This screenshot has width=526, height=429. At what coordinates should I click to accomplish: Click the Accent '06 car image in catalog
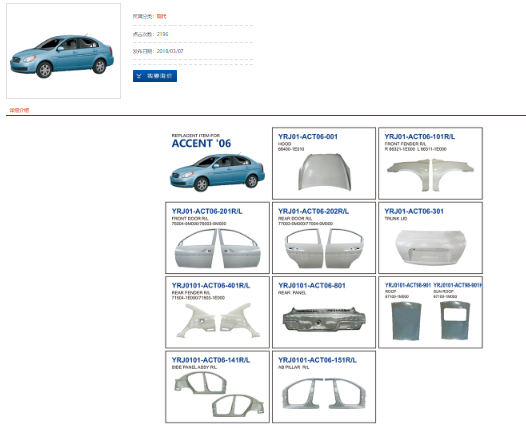coord(217,172)
